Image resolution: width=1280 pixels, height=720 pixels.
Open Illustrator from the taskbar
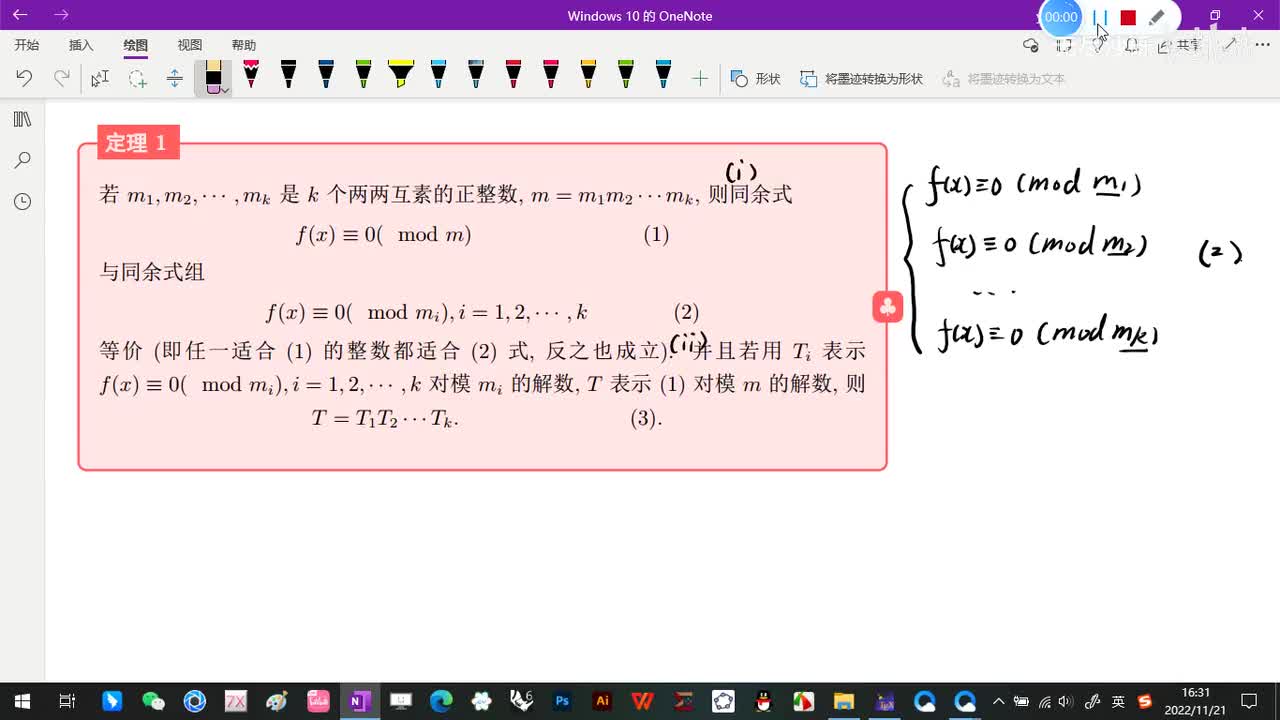coord(602,701)
